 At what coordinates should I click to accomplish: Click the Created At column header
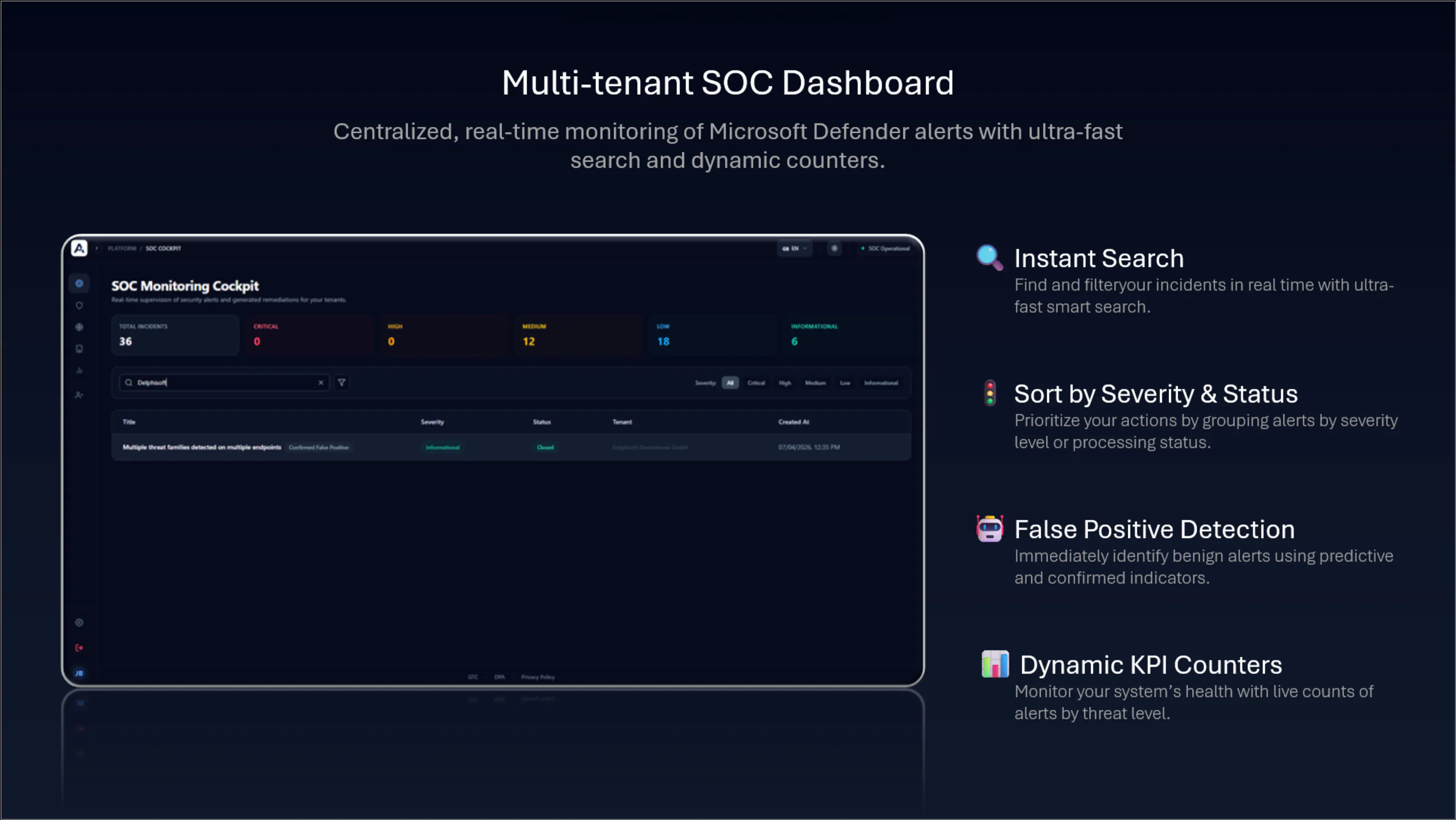tap(794, 422)
